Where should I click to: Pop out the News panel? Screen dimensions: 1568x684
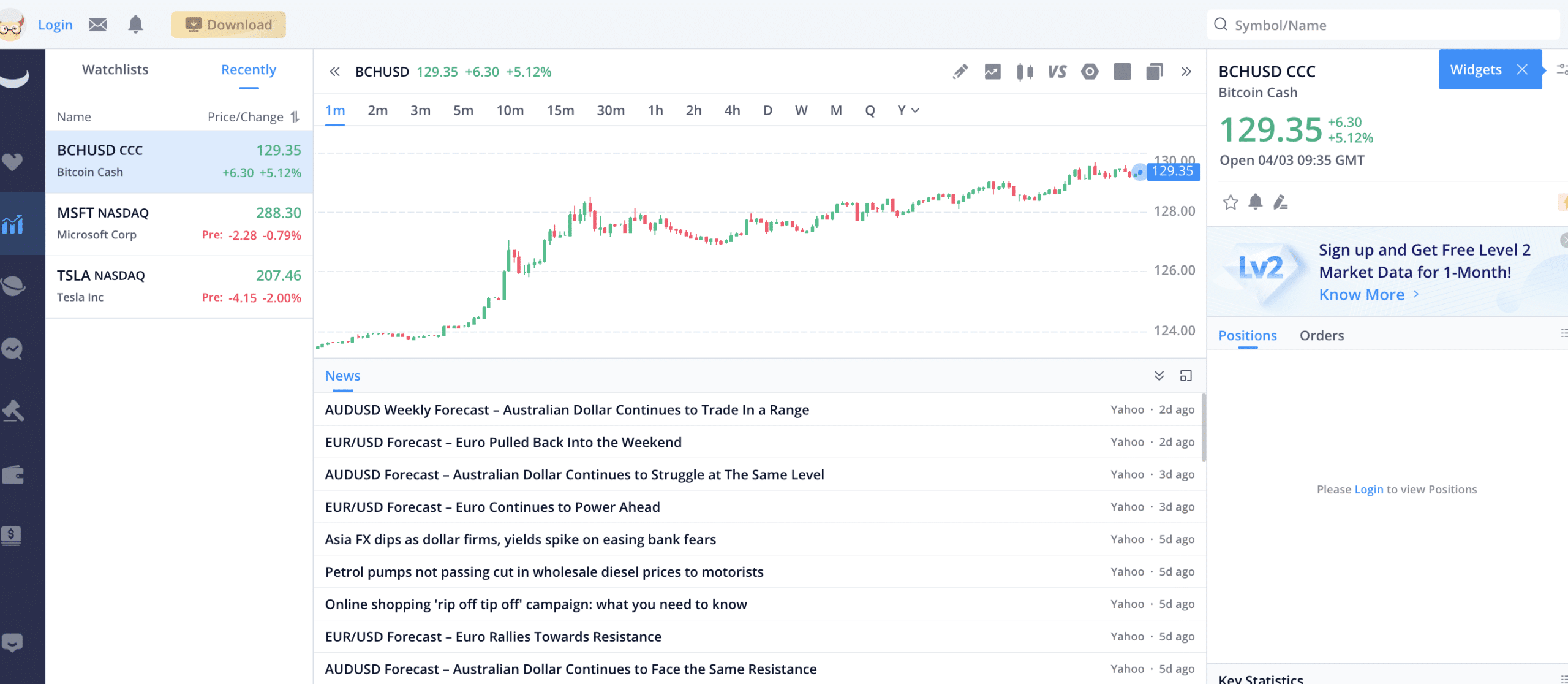pos(1186,376)
